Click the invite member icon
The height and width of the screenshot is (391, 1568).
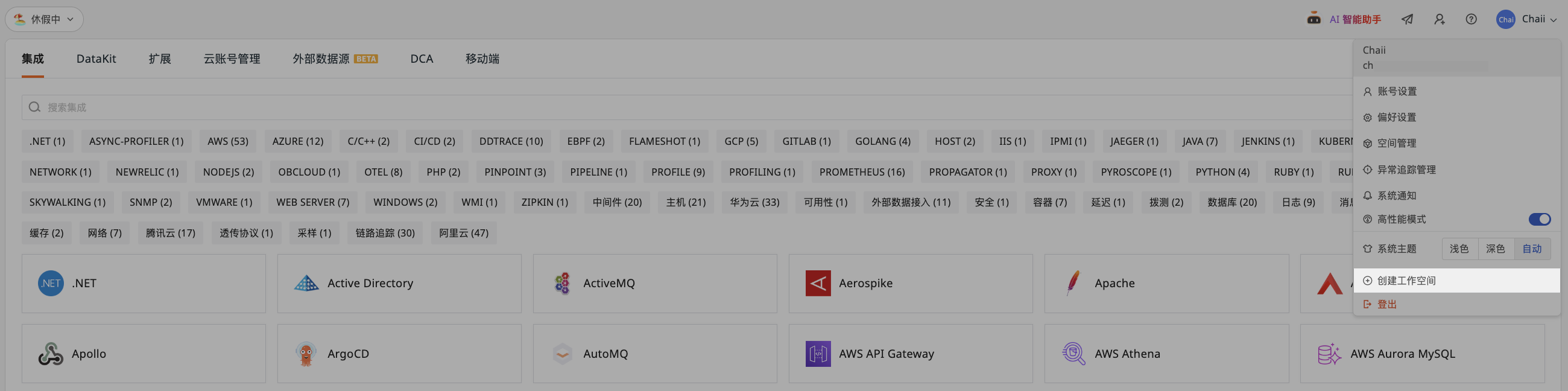click(x=1440, y=19)
